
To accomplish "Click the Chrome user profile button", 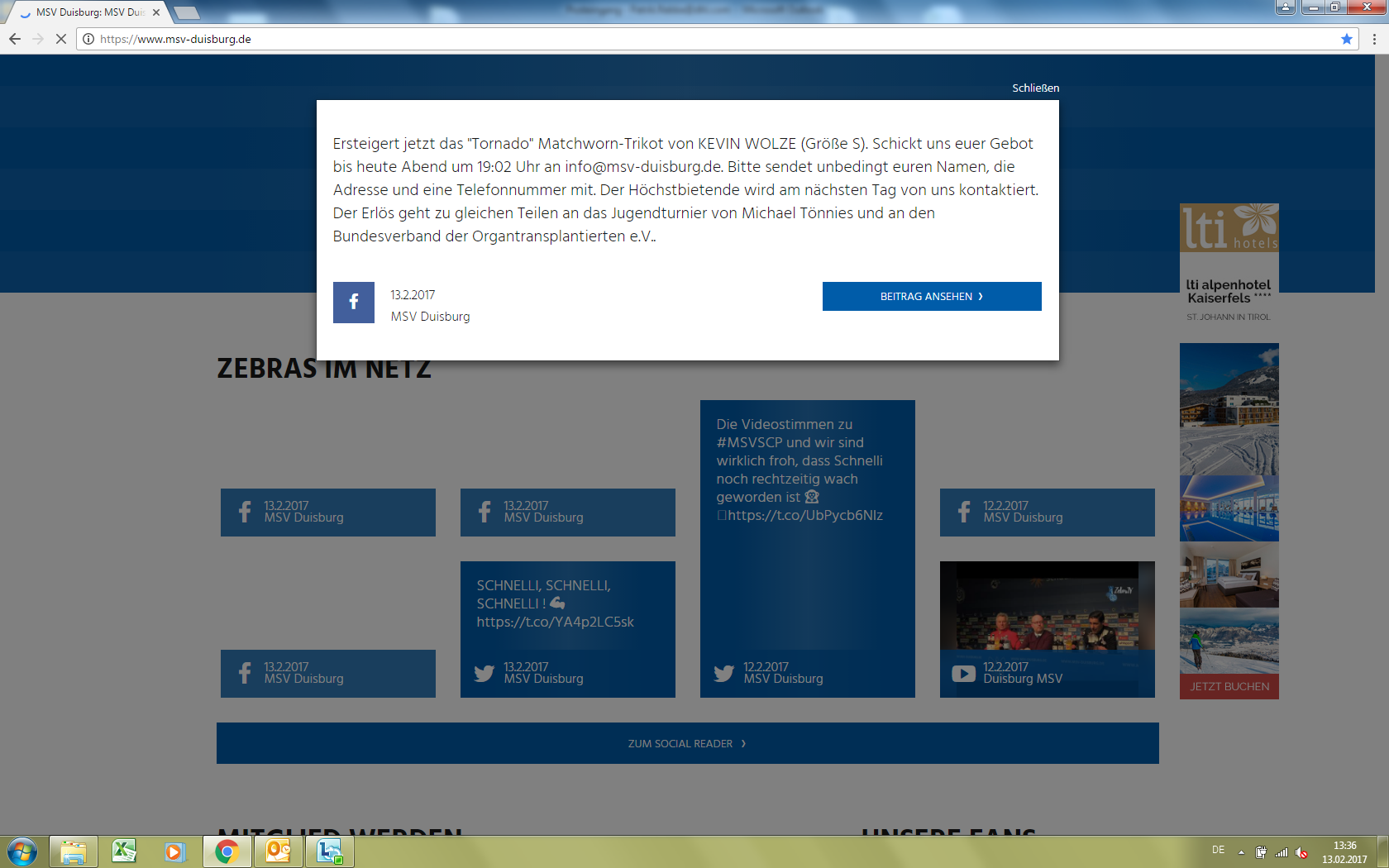I will point(1286,7).
